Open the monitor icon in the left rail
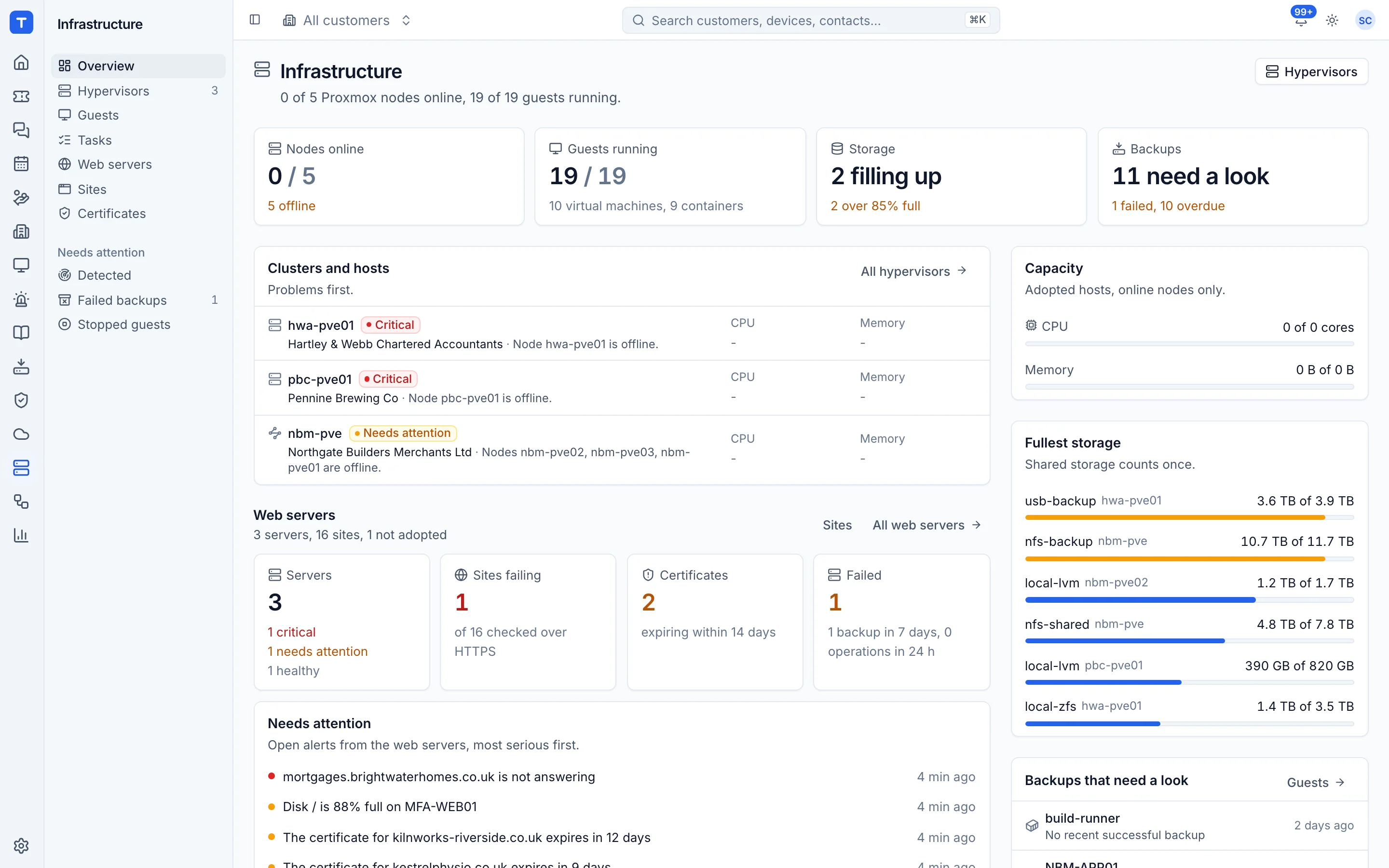This screenshot has height=868, width=1389. [x=21, y=265]
